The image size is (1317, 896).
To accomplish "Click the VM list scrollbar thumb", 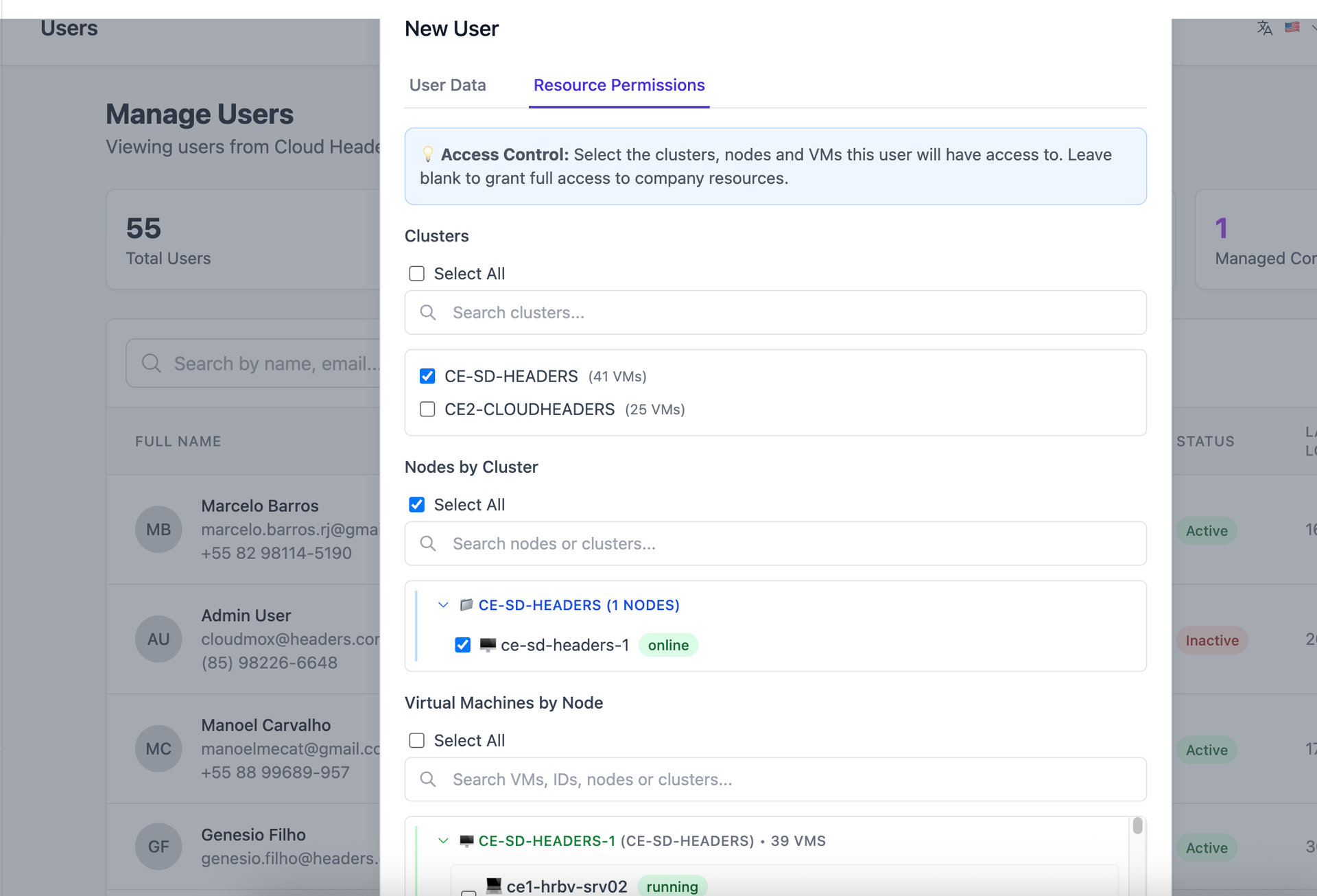I will coord(1137,825).
